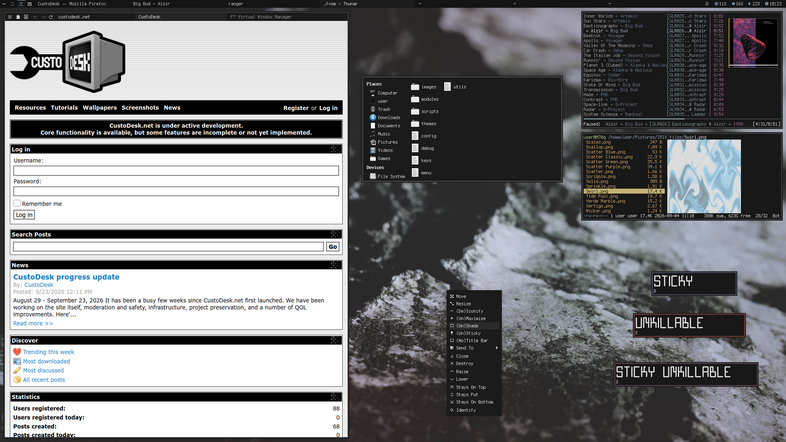This screenshot has width=786, height=442.
Task: Click the Log in button under Password
Action: coord(24,214)
